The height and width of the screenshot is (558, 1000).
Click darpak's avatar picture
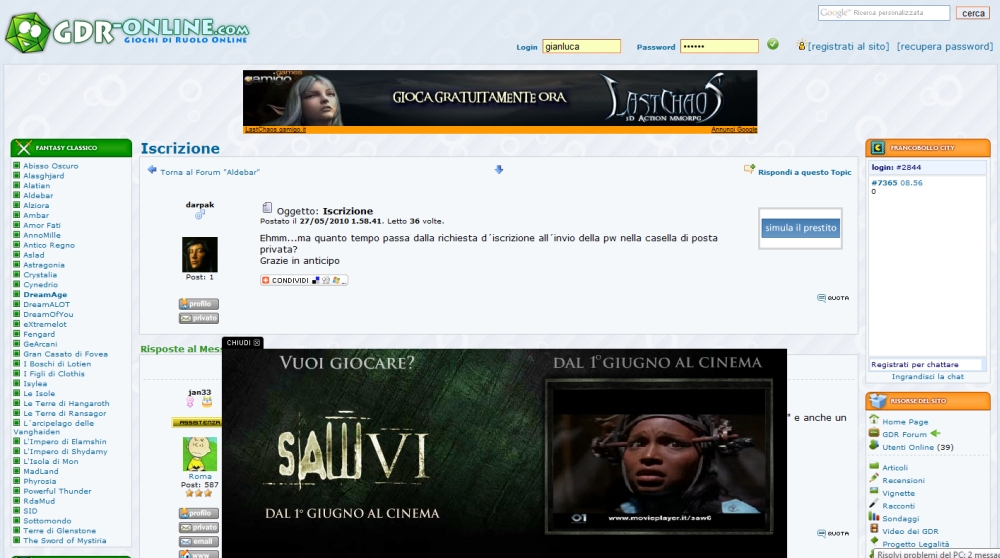coord(200,254)
